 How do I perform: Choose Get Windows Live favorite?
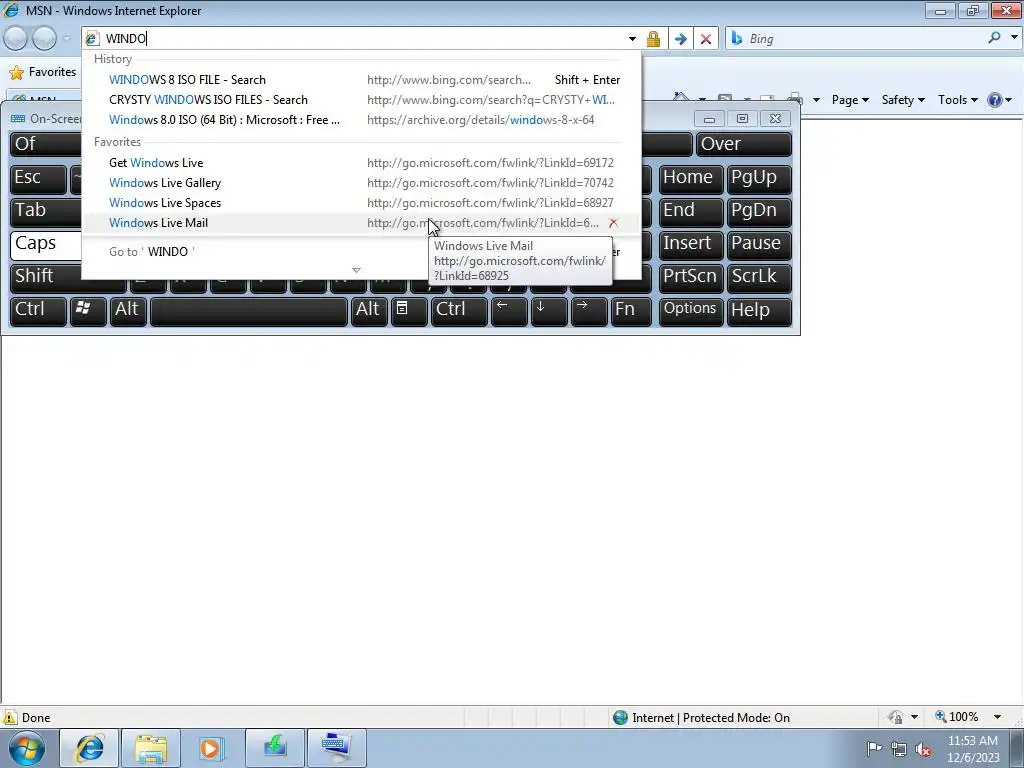click(x=360, y=163)
